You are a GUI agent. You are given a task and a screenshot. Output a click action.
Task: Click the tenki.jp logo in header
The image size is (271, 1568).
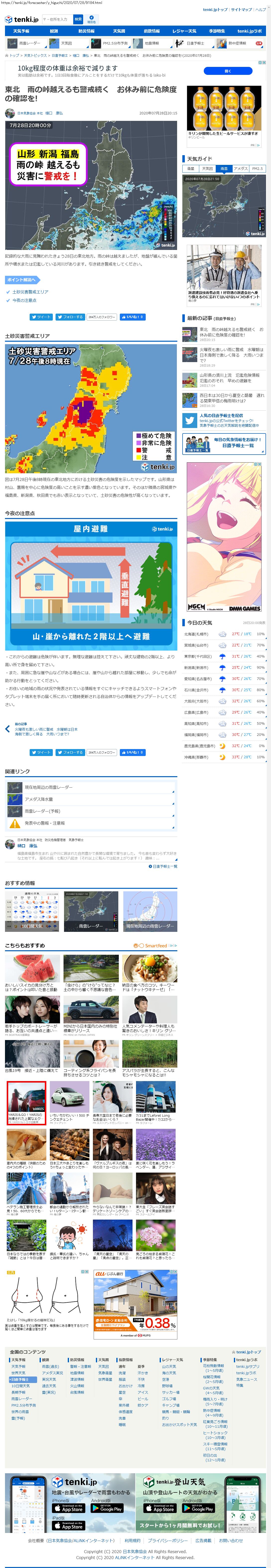click(21, 19)
